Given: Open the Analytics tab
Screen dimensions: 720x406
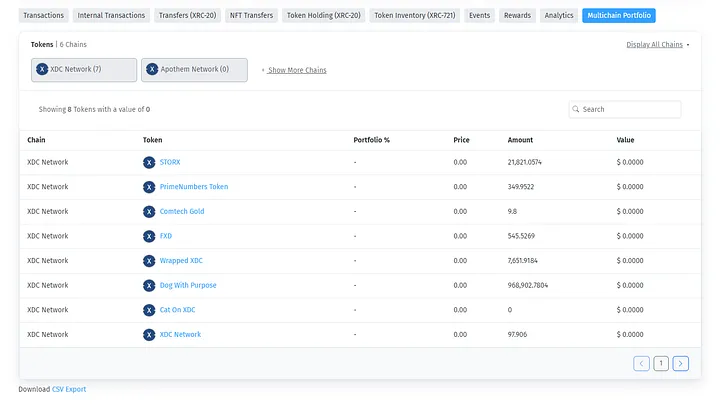Looking at the screenshot, I should point(559,16).
